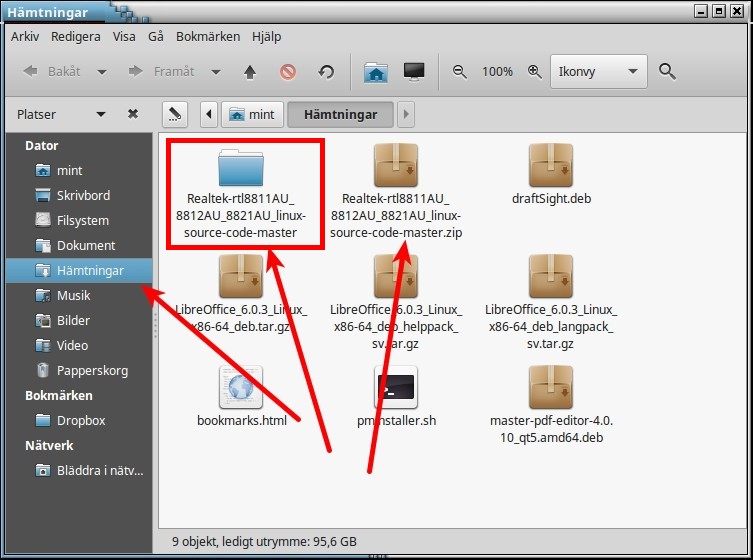Image resolution: width=753 pixels, height=560 pixels.
Task: Toggle the location edit pencil button
Action: [175, 114]
